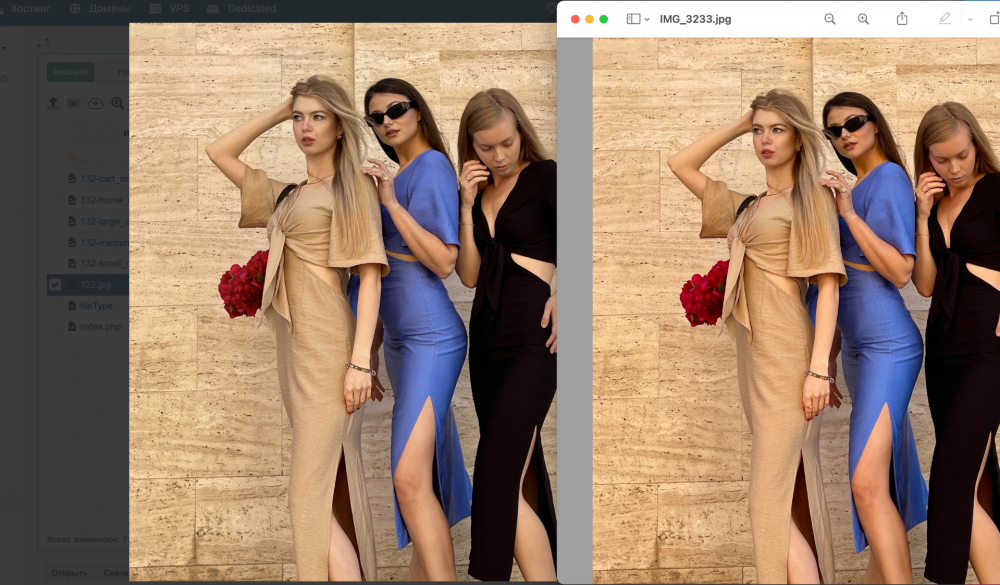1000x585 pixels.
Task: Click the Хостинг icon in the top bar
Action: (3, 8)
